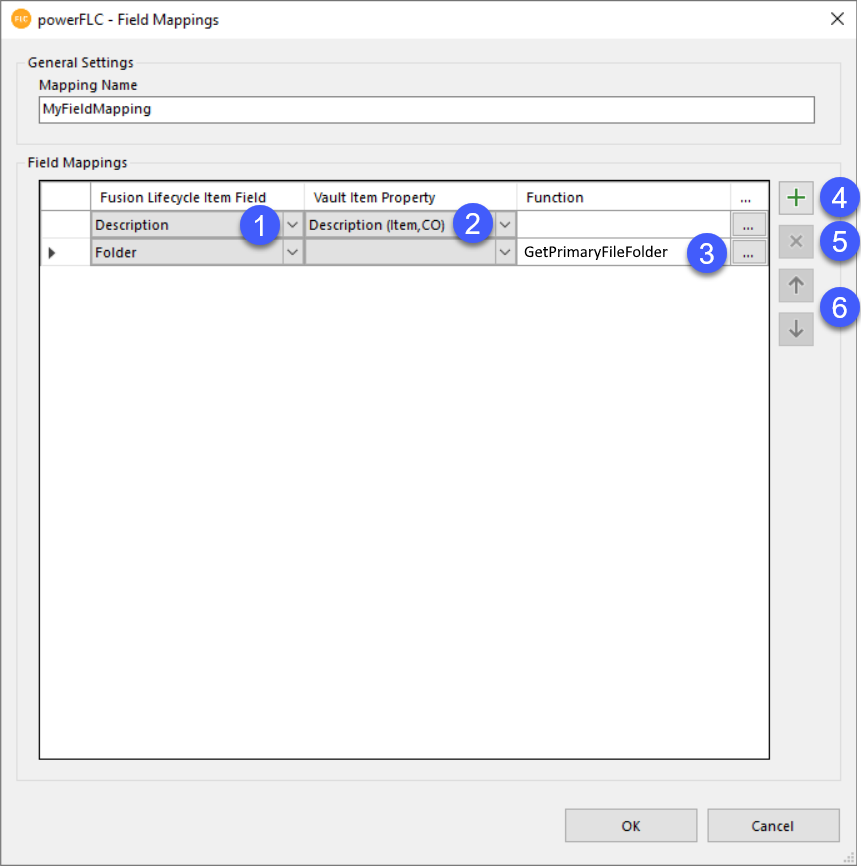Remove the selected mapping with X button

point(796,241)
